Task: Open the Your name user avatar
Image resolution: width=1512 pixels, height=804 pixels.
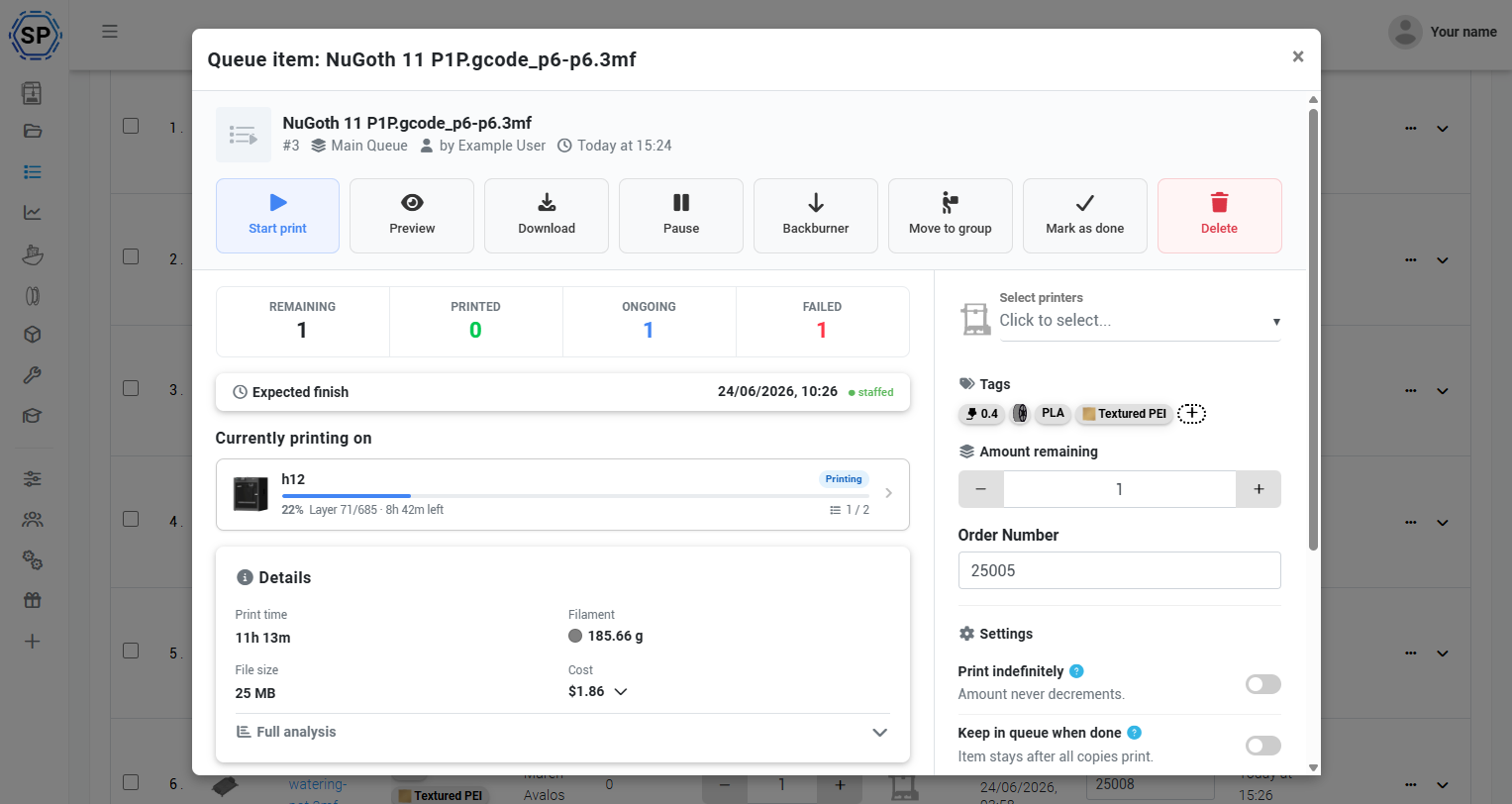Action: click(x=1405, y=32)
